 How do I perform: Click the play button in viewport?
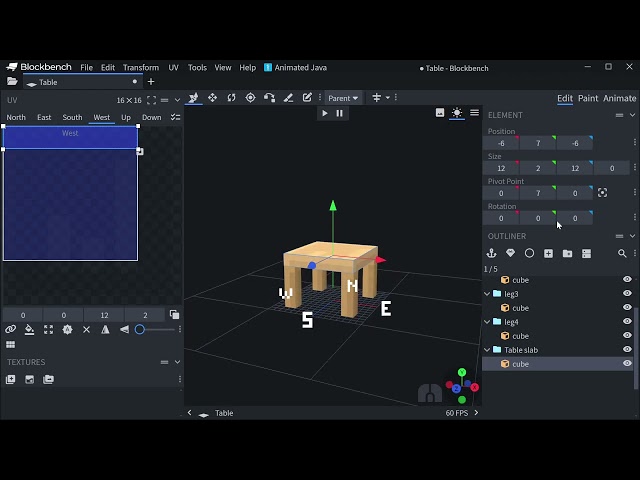click(324, 113)
